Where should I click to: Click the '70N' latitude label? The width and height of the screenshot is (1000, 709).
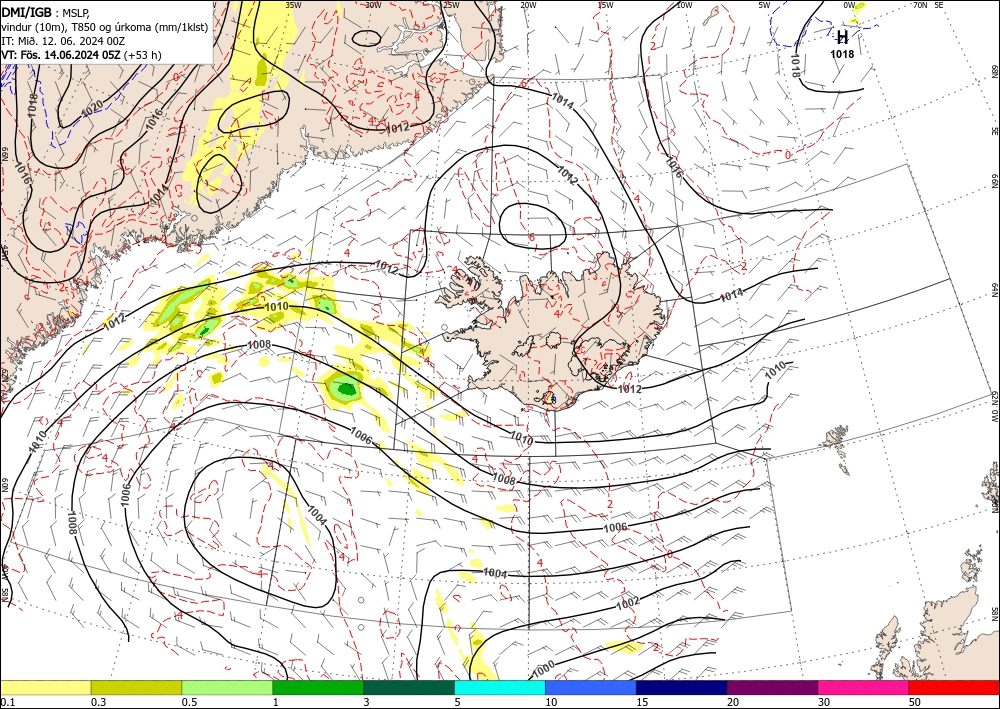[920, 5]
